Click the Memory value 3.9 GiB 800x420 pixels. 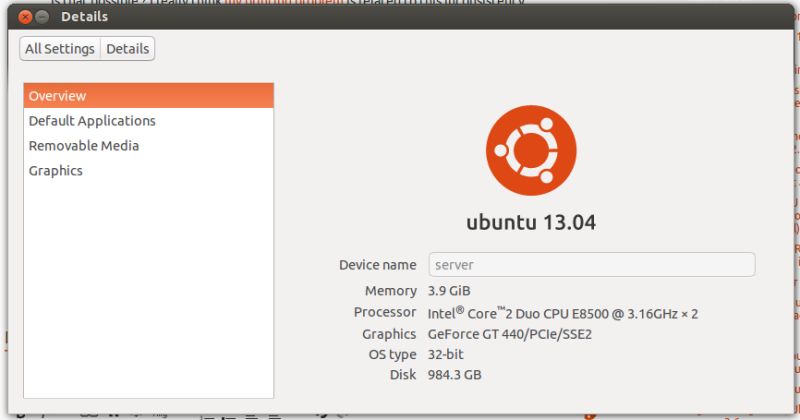coord(449,291)
